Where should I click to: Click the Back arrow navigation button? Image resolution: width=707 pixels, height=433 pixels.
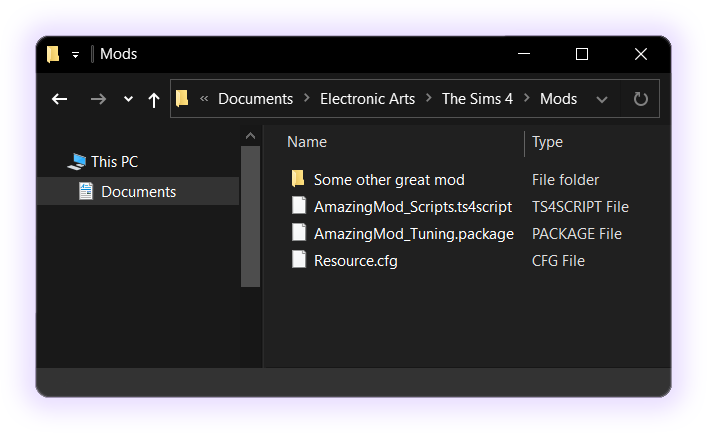click(60, 99)
